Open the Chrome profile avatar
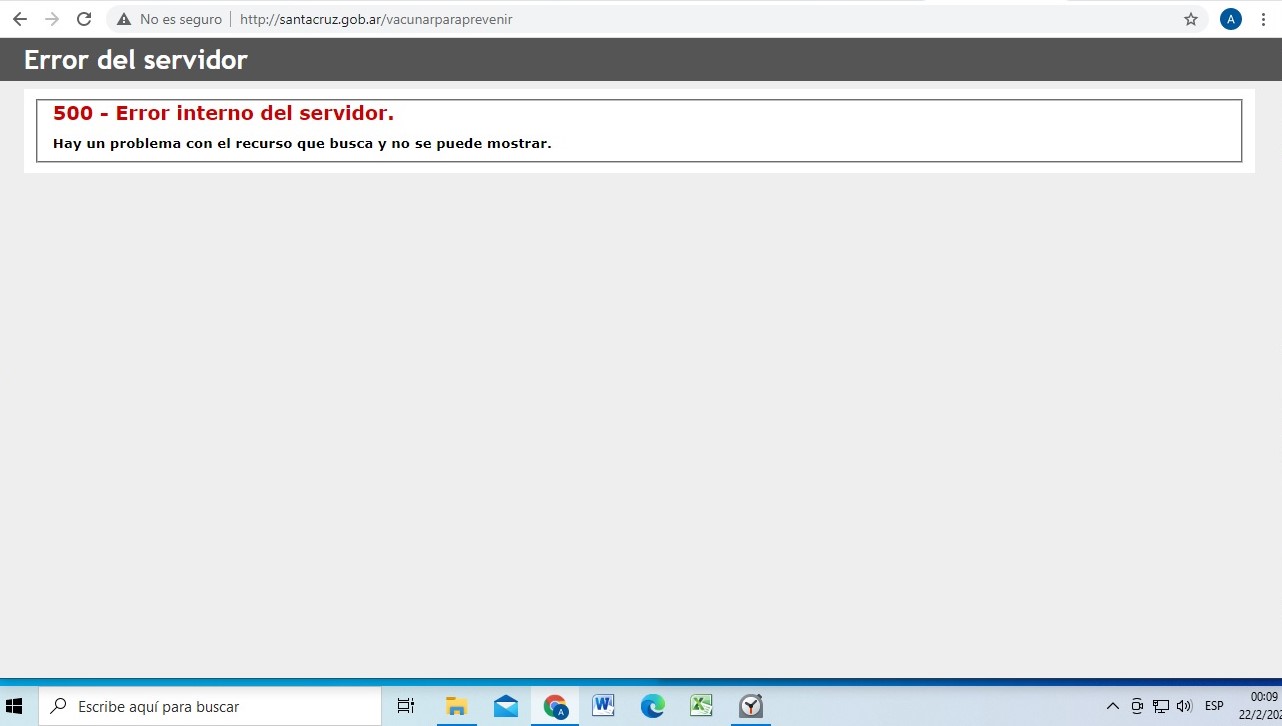The image size is (1282, 726). [1230, 19]
